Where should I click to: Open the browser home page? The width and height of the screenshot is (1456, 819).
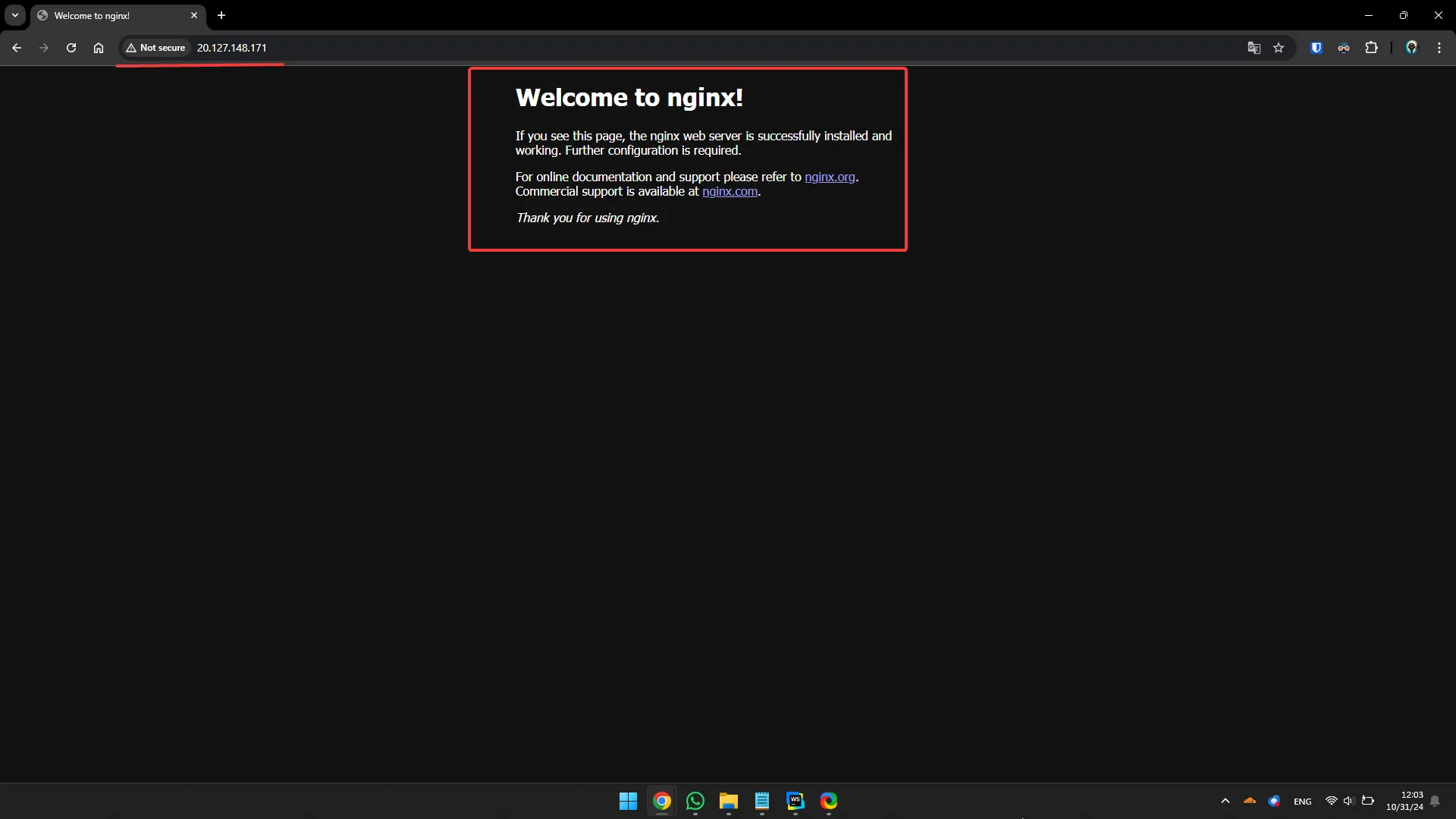point(99,48)
